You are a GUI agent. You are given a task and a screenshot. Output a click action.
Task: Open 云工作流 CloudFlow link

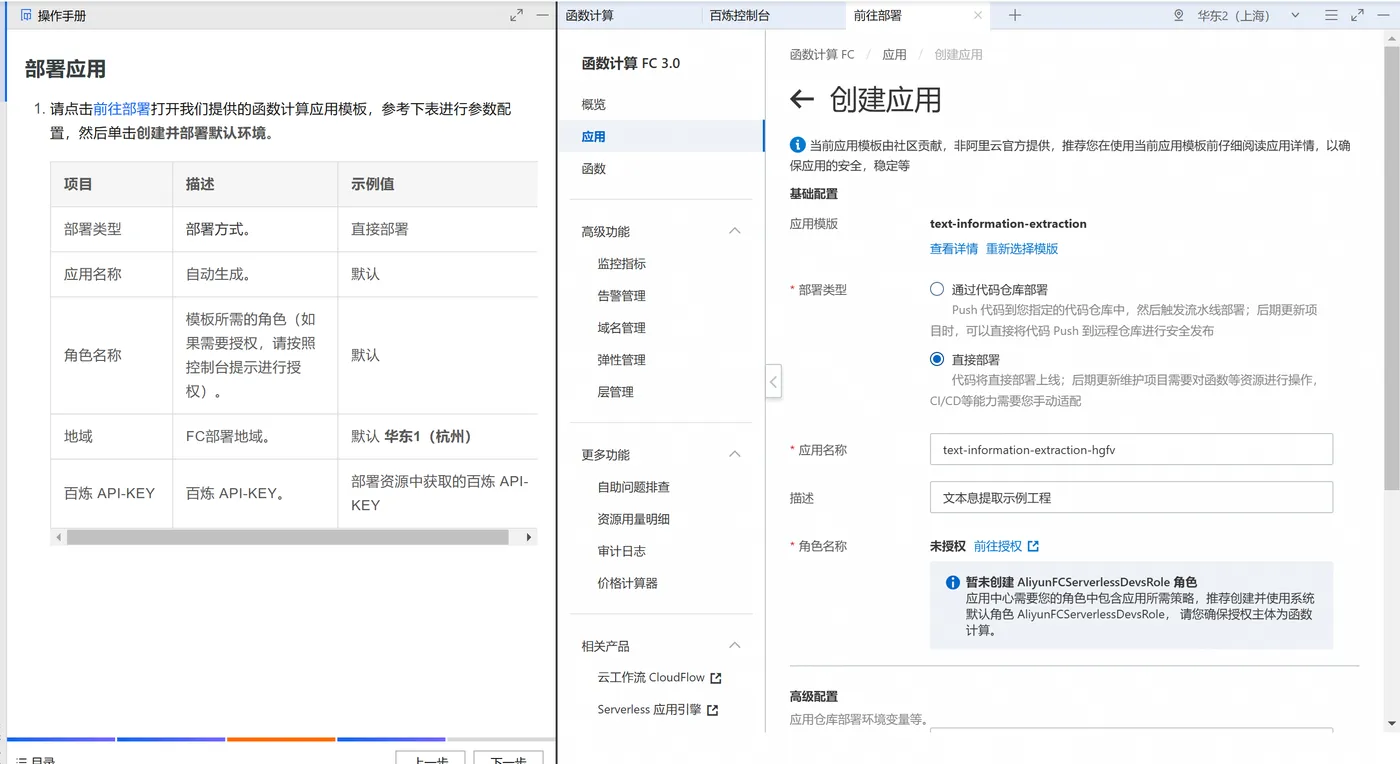[651, 677]
